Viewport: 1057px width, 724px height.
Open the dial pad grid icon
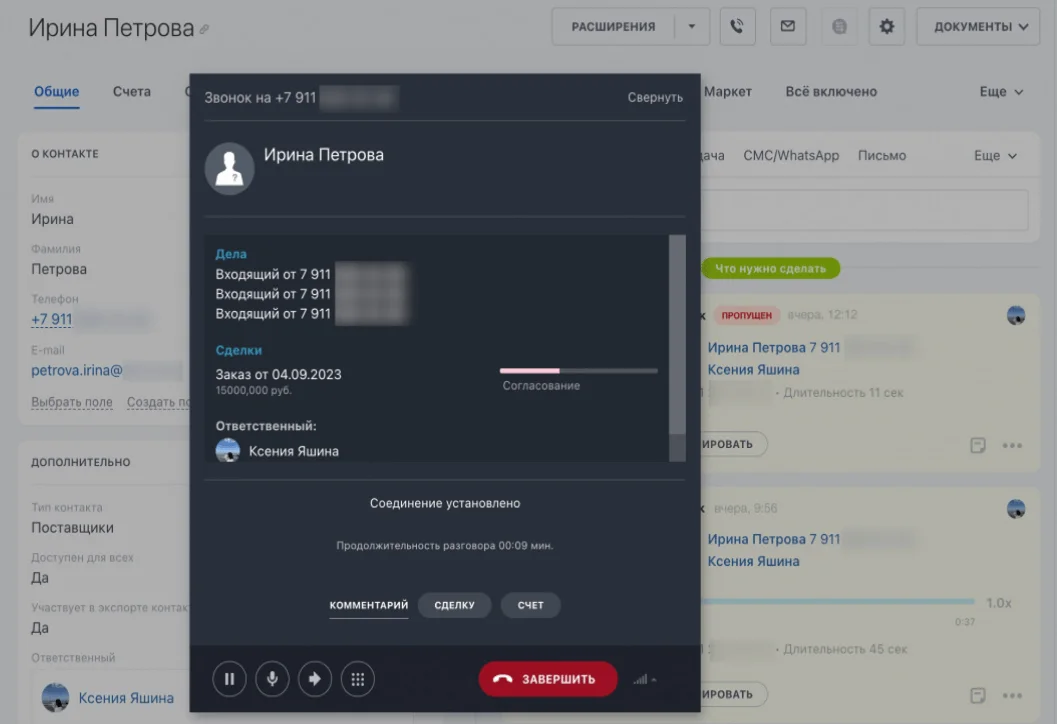click(x=358, y=679)
